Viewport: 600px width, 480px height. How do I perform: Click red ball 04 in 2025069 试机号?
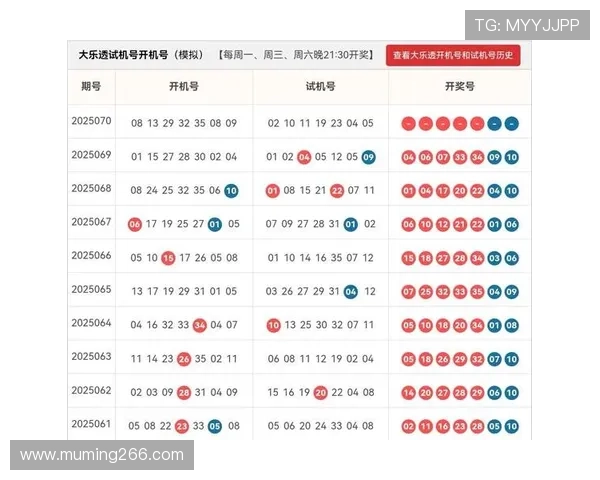[304, 157]
